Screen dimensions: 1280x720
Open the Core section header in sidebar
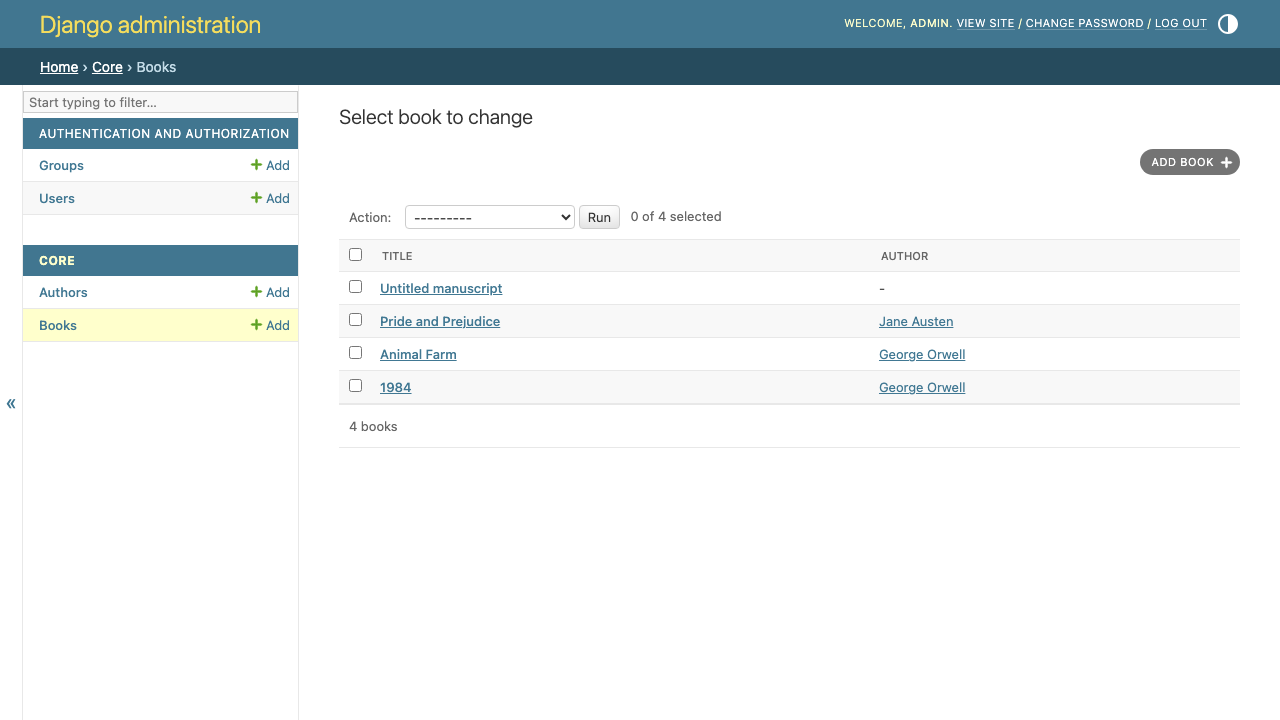[57, 260]
